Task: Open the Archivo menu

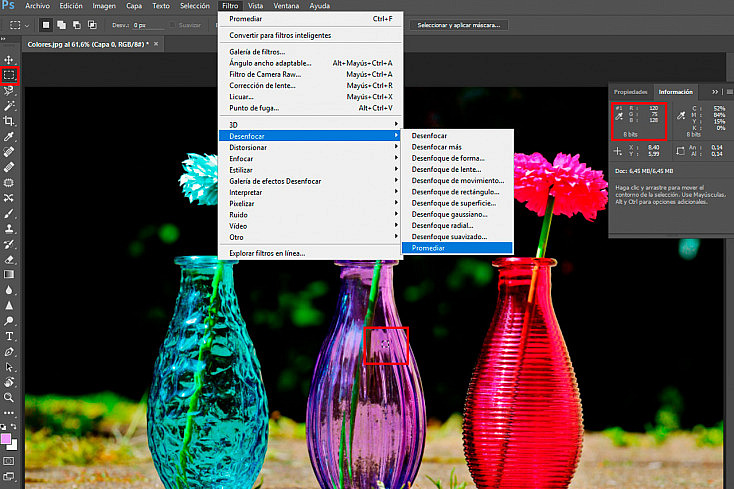Action: [37, 6]
